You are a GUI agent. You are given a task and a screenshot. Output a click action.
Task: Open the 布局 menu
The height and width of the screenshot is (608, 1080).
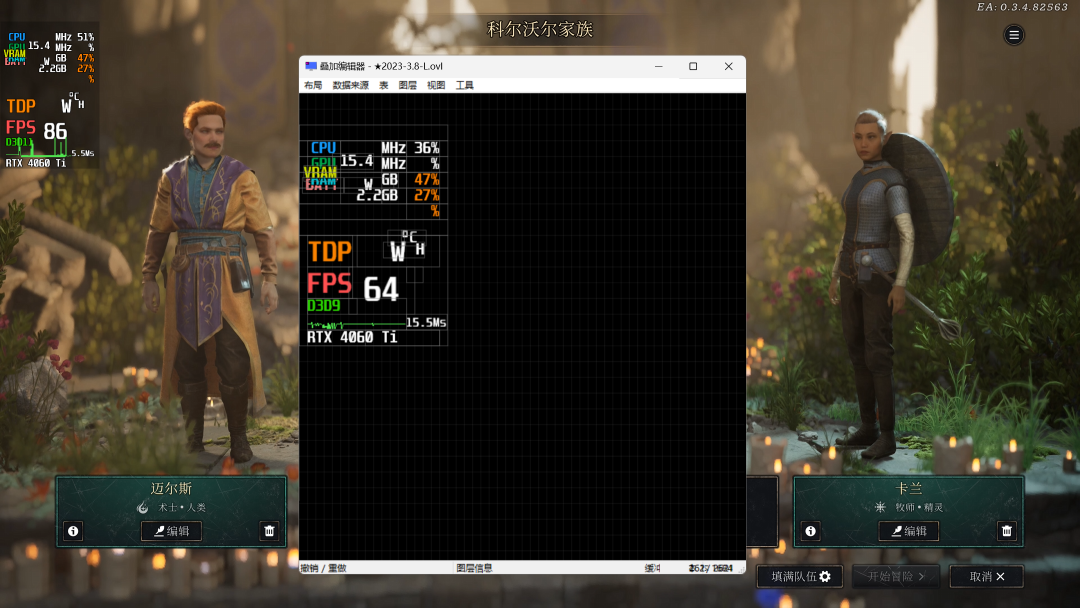click(x=313, y=85)
